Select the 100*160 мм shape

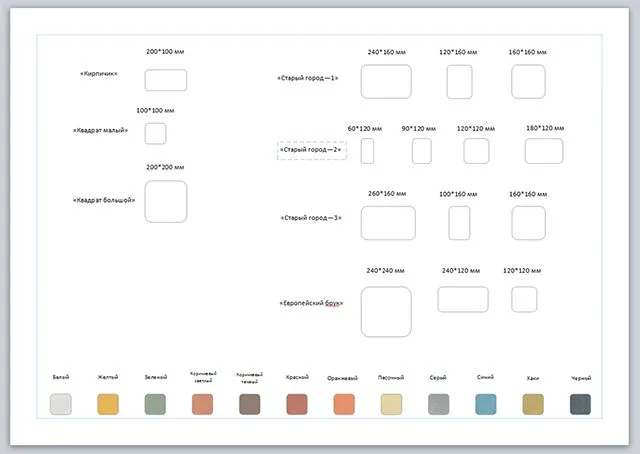pyautogui.click(x=459, y=223)
